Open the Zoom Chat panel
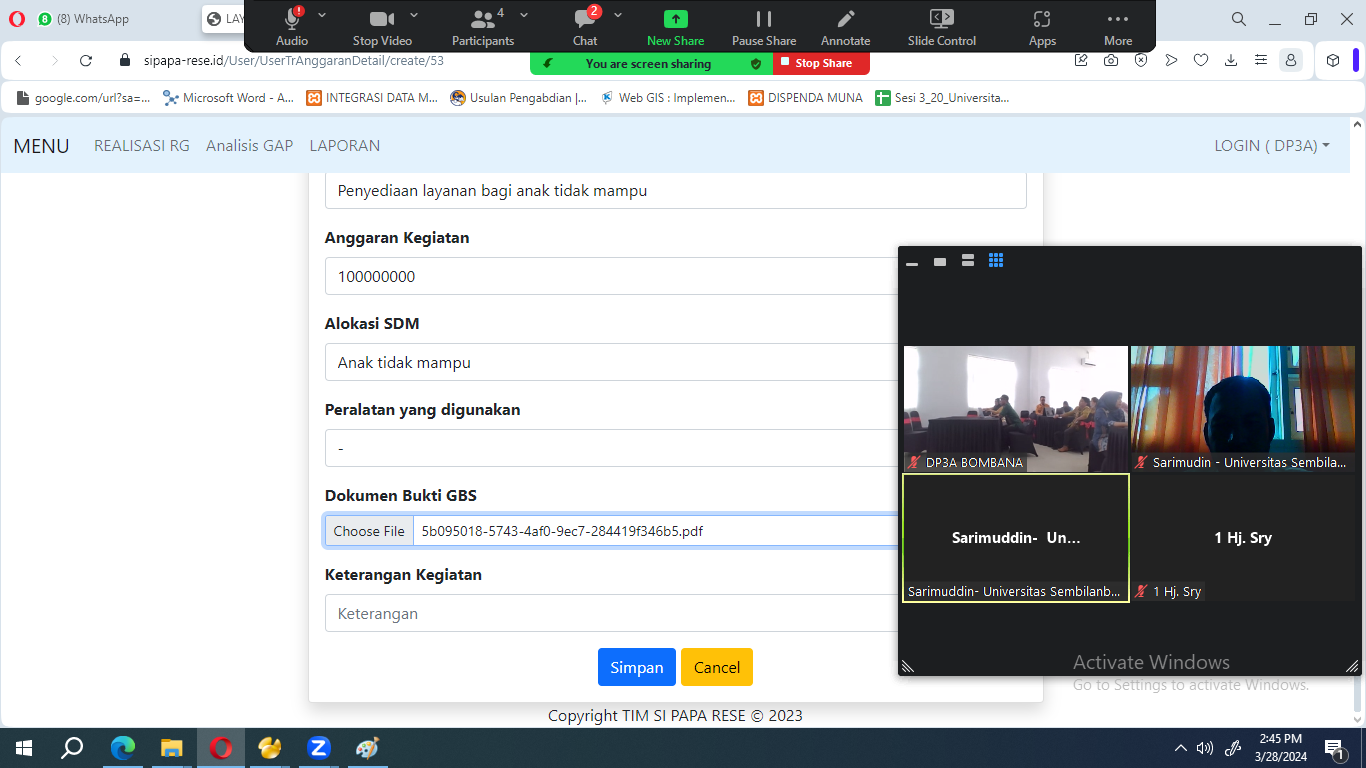 coord(585,19)
